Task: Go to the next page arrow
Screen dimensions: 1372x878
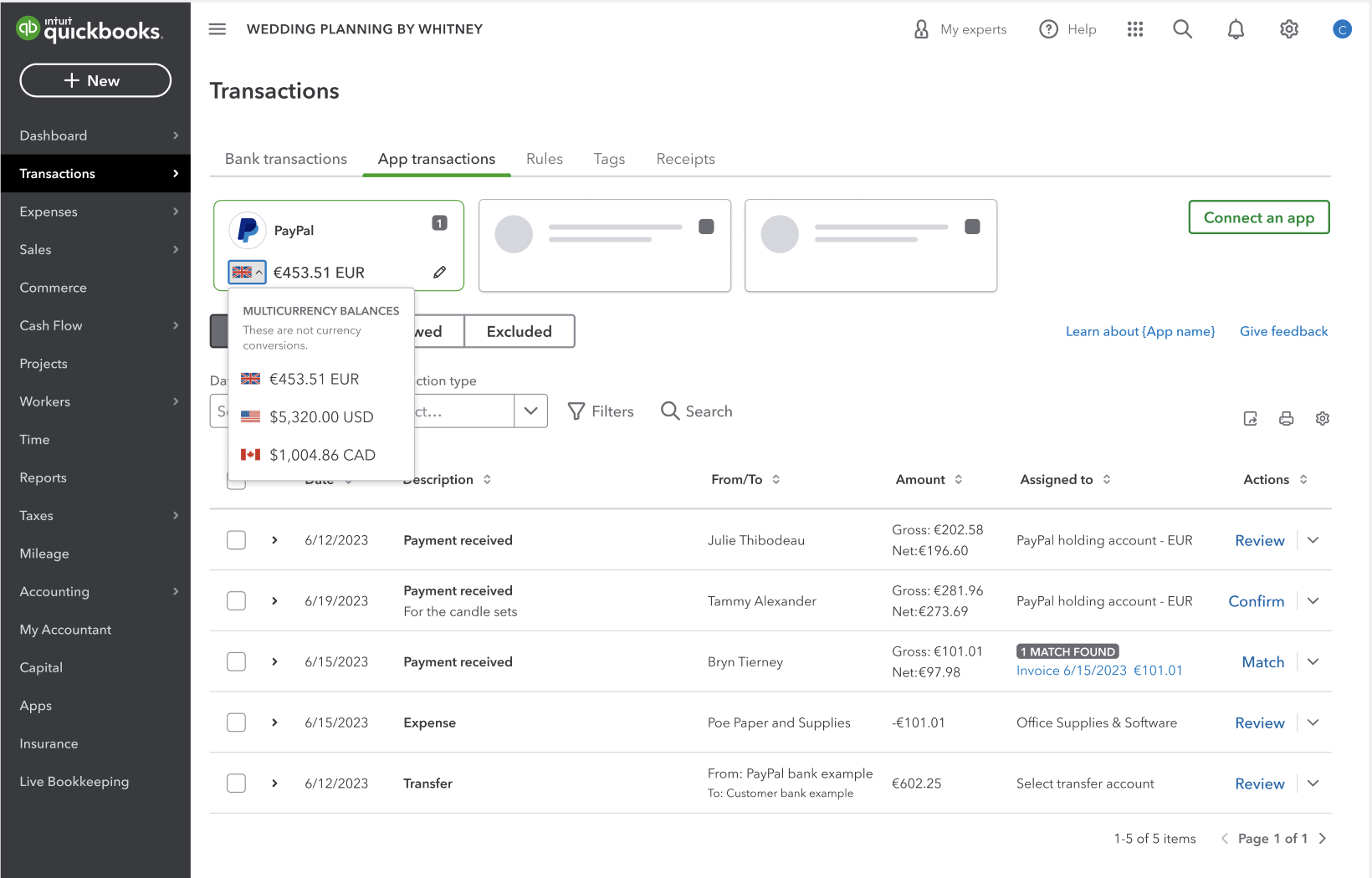Action: click(1323, 839)
